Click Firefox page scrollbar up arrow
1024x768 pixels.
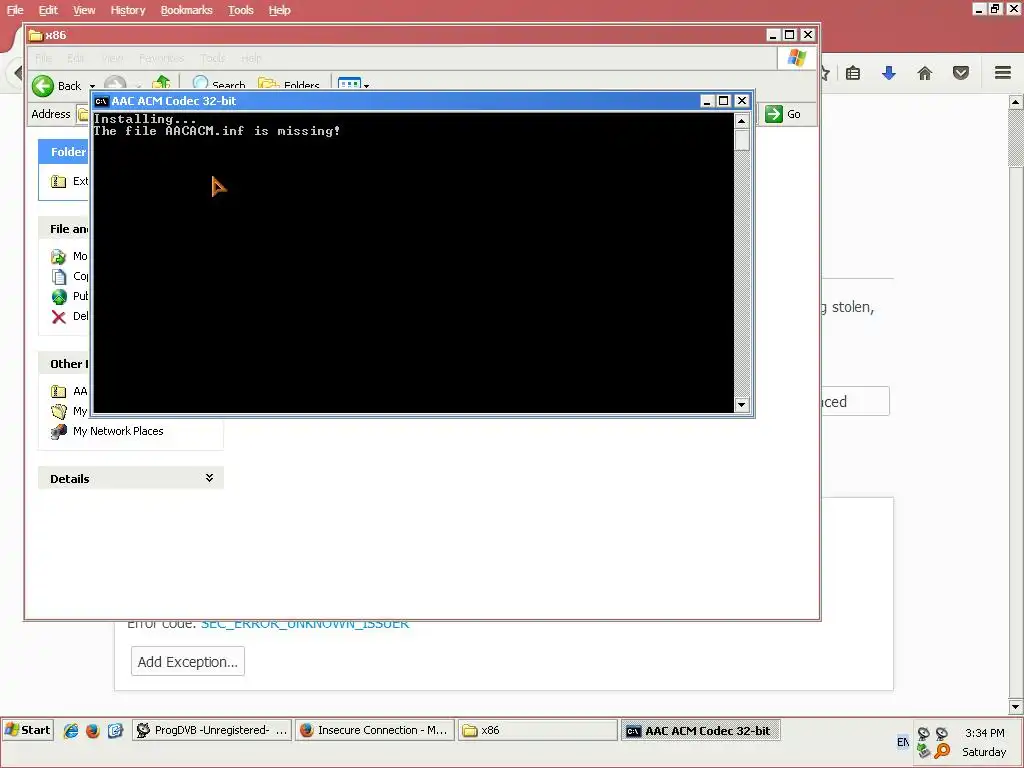point(1016,101)
